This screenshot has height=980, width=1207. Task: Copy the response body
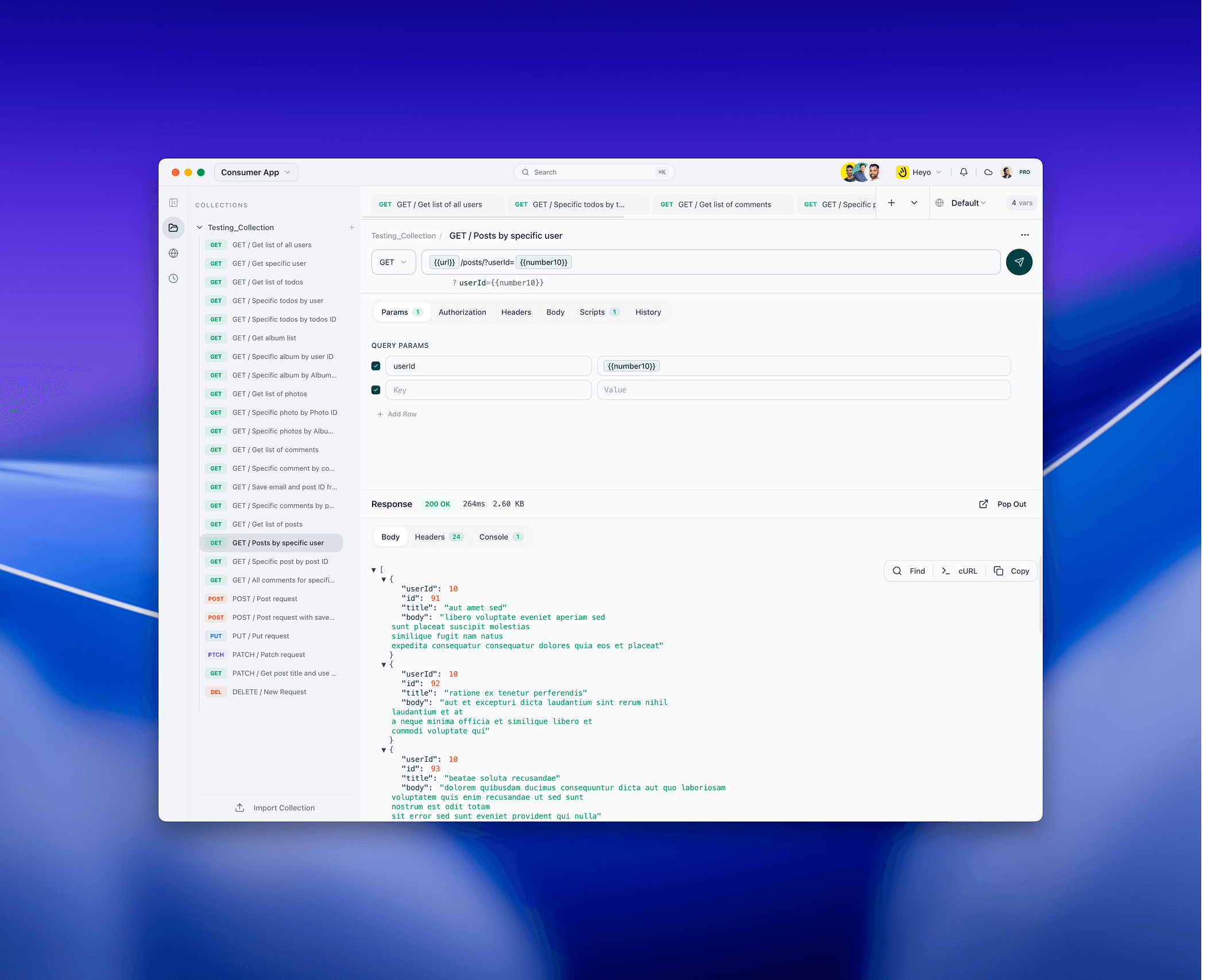[1012, 571]
